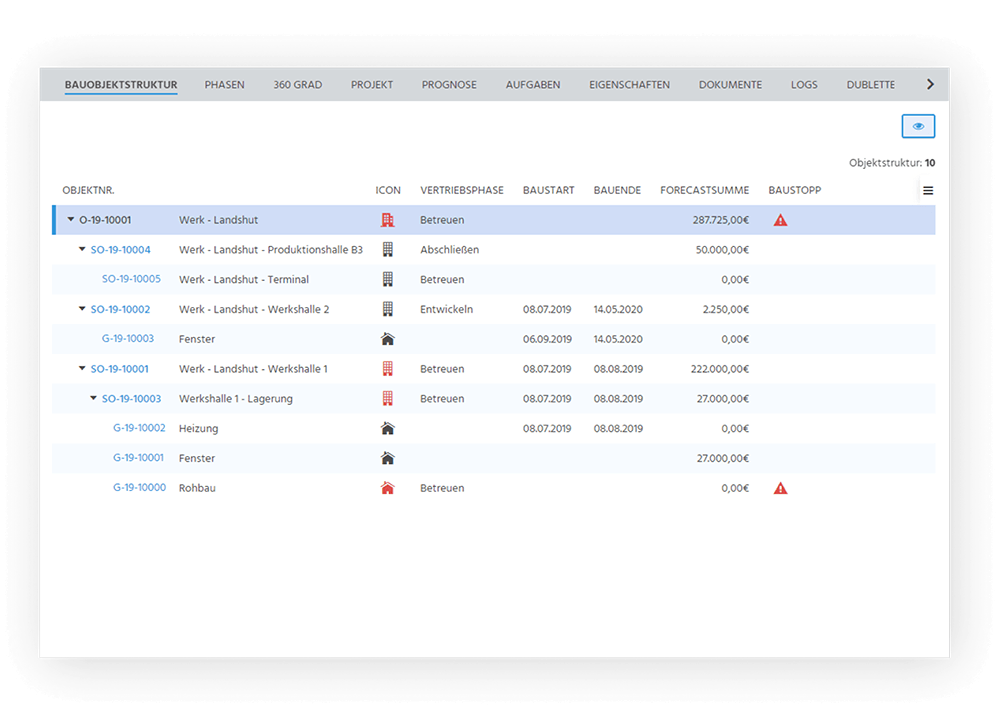Image resolution: width=1000 pixels, height=720 pixels.
Task: Toggle the eye view button
Action: point(918,126)
